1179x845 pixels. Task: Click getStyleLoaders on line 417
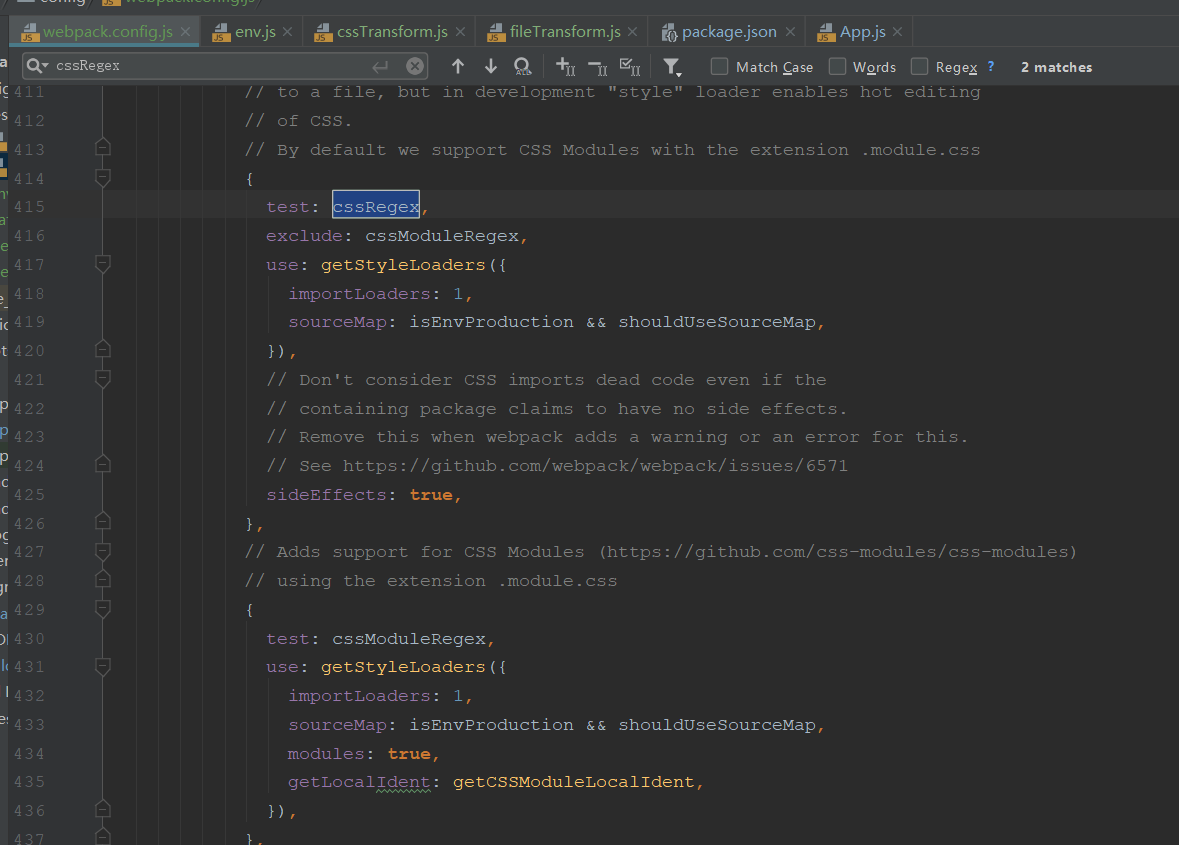click(x=403, y=265)
